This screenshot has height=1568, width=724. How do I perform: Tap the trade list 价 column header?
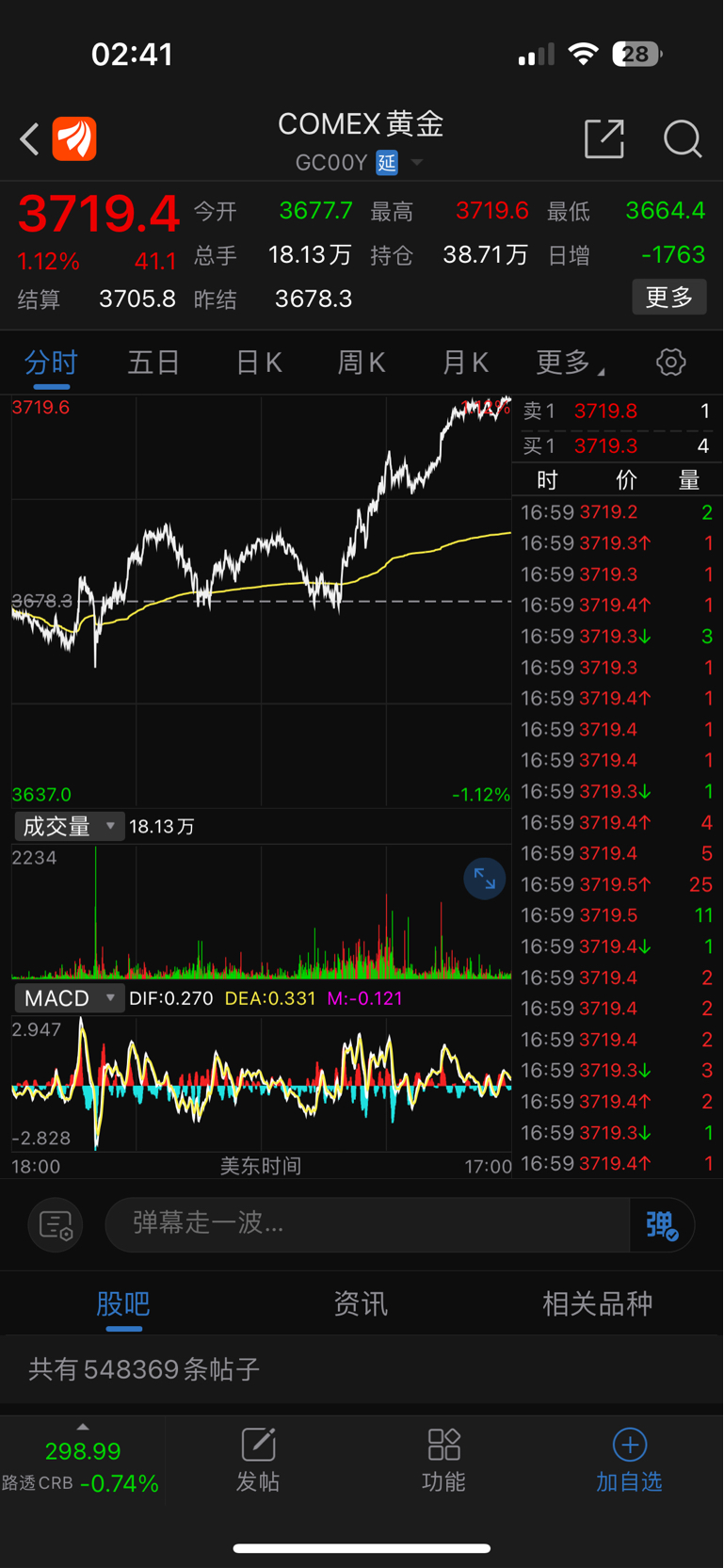pyautogui.click(x=626, y=480)
